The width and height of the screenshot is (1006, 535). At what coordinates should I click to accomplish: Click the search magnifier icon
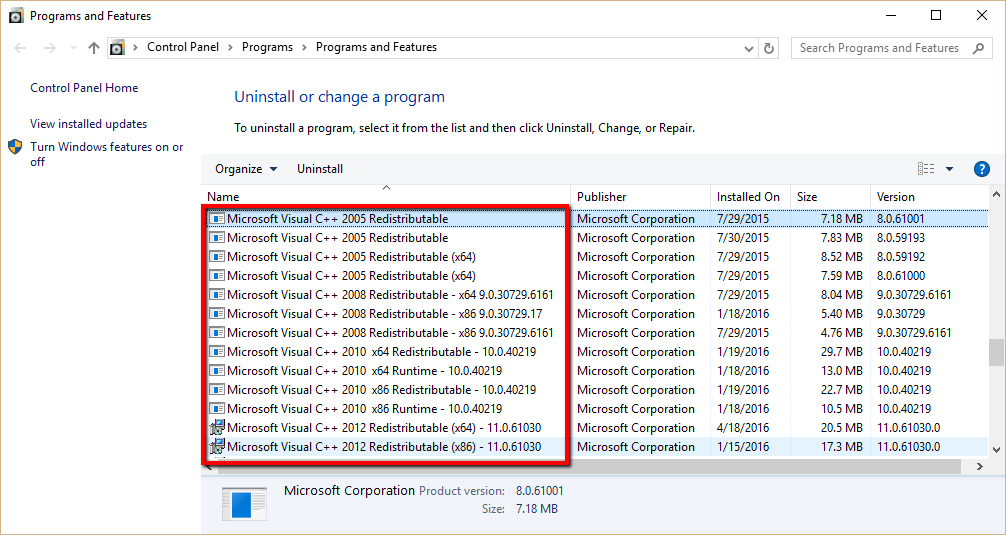click(x=979, y=48)
